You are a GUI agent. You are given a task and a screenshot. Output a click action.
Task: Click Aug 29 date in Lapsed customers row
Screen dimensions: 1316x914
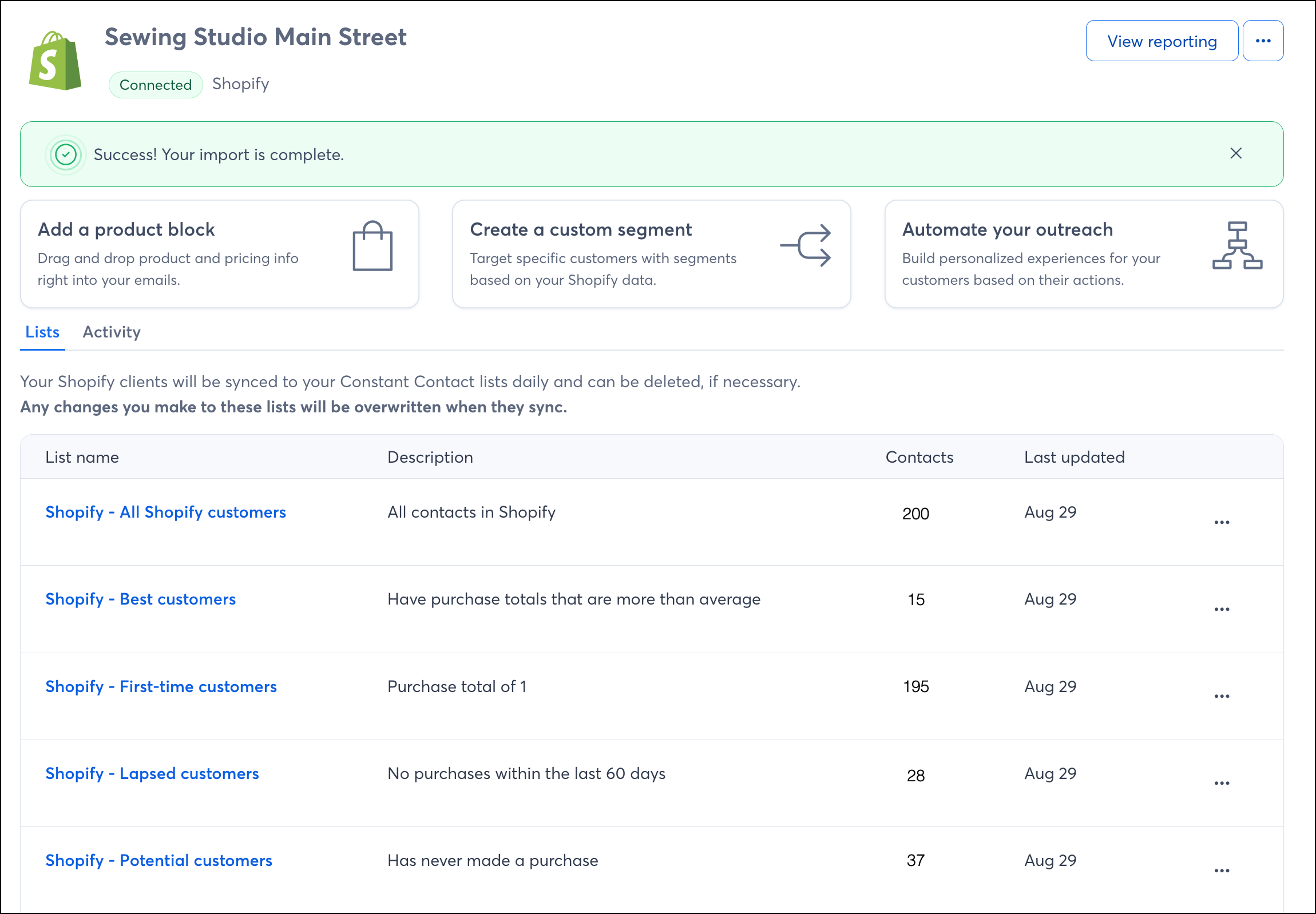[x=1050, y=773]
